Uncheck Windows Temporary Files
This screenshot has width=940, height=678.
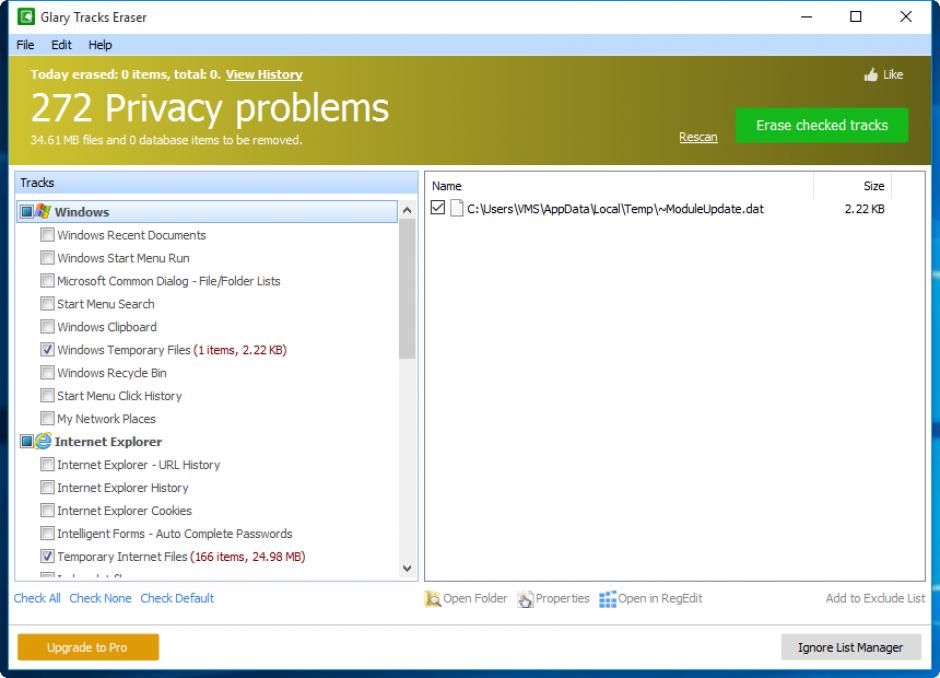point(47,349)
